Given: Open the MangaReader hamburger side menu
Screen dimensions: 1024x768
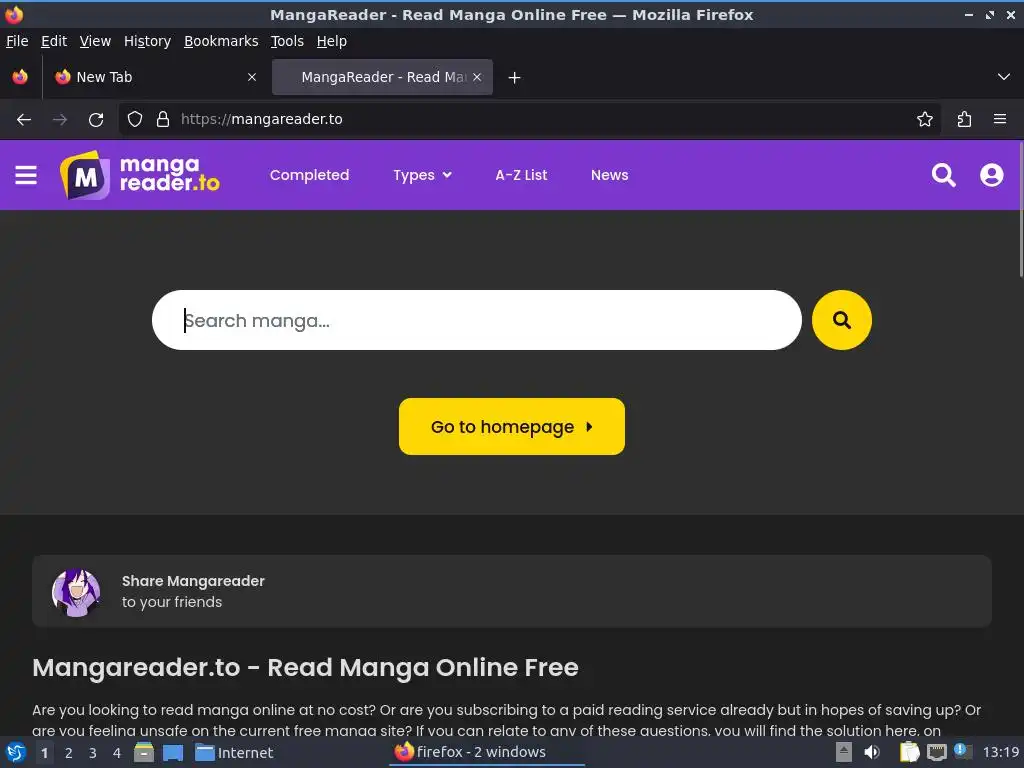Looking at the screenshot, I should [x=26, y=175].
